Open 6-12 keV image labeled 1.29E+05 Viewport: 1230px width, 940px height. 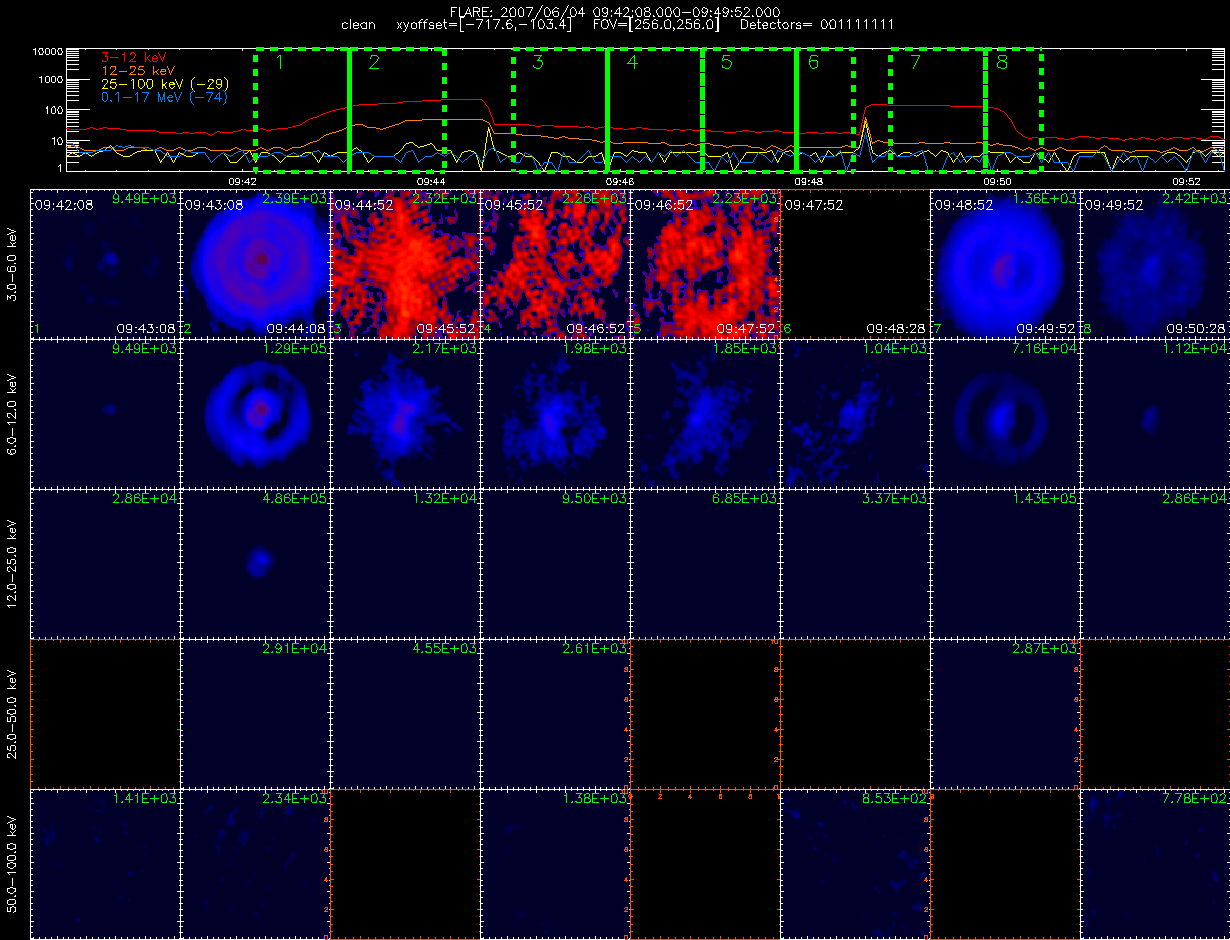tap(255, 413)
